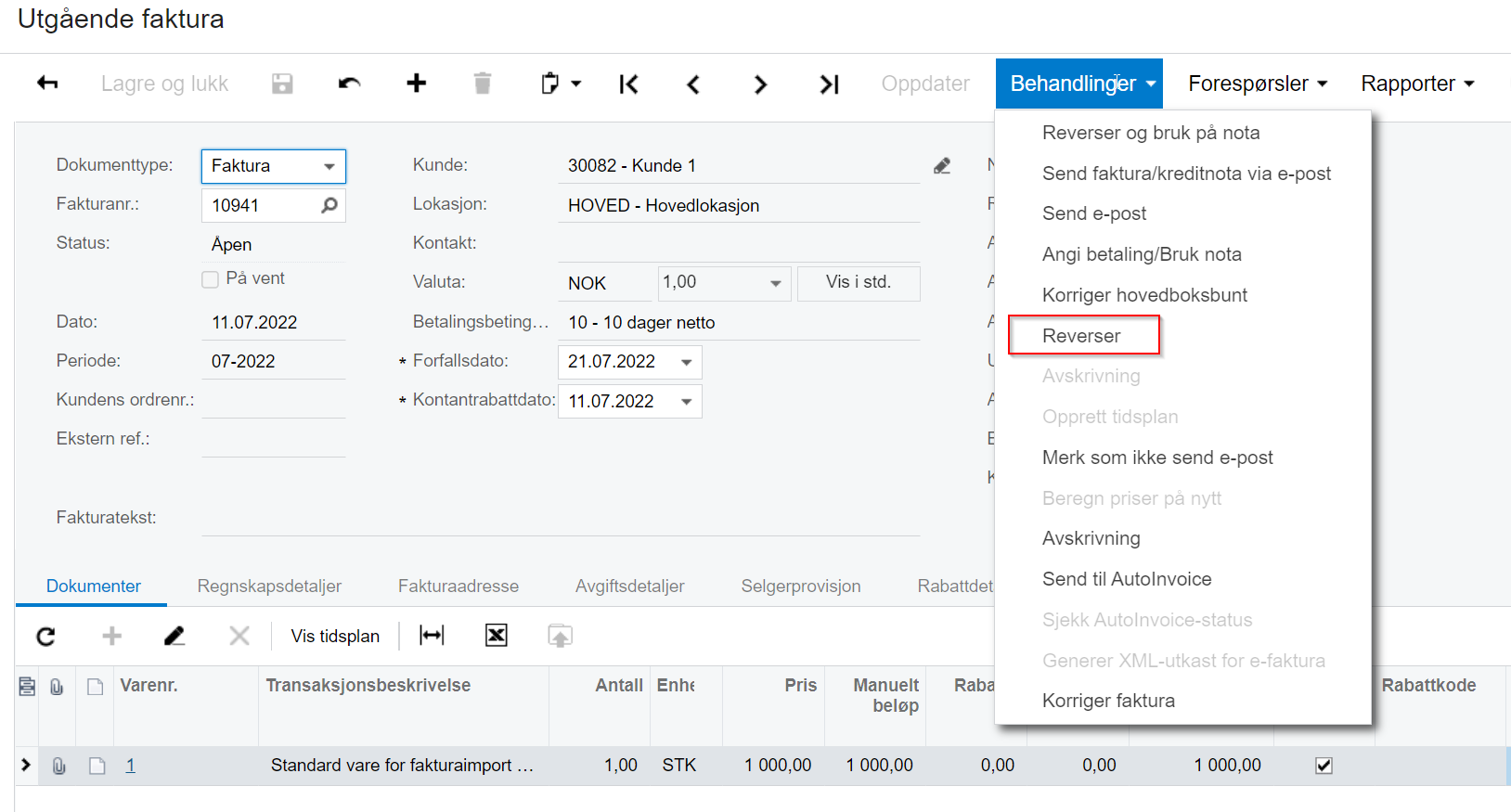Toggle the På vent checkbox
The width and height of the screenshot is (1511, 812).
tap(211, 279)
